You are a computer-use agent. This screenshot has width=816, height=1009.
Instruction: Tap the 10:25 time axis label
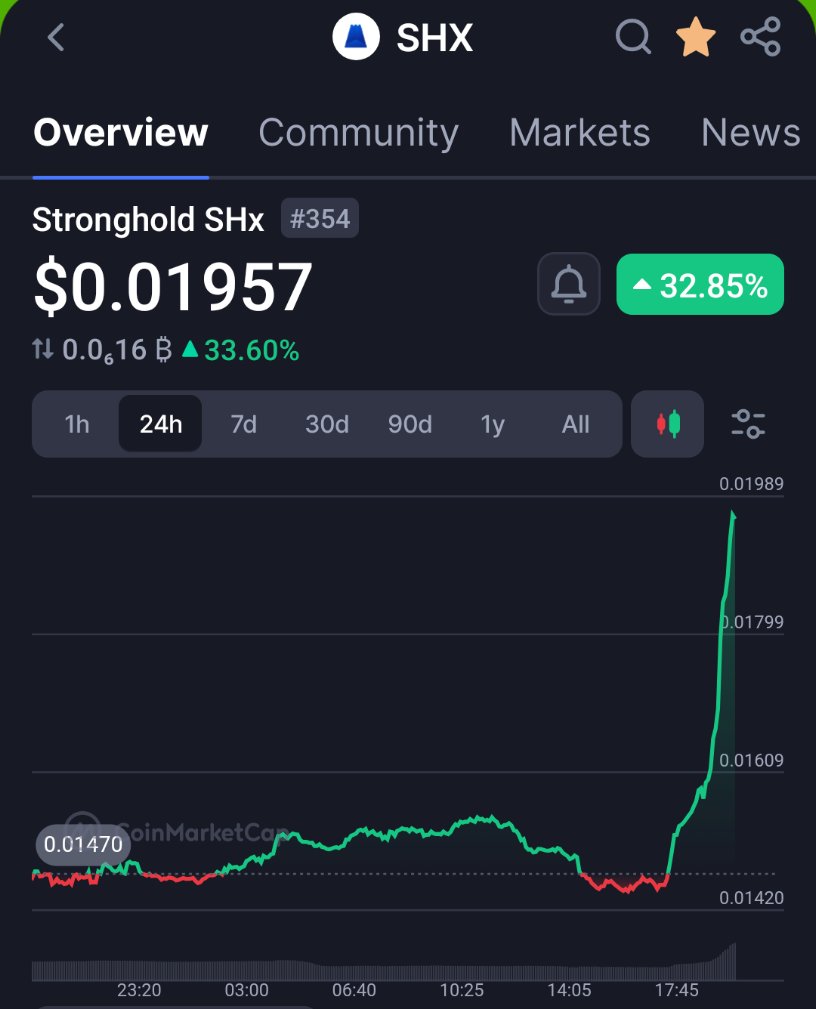(x=461, y=990)
